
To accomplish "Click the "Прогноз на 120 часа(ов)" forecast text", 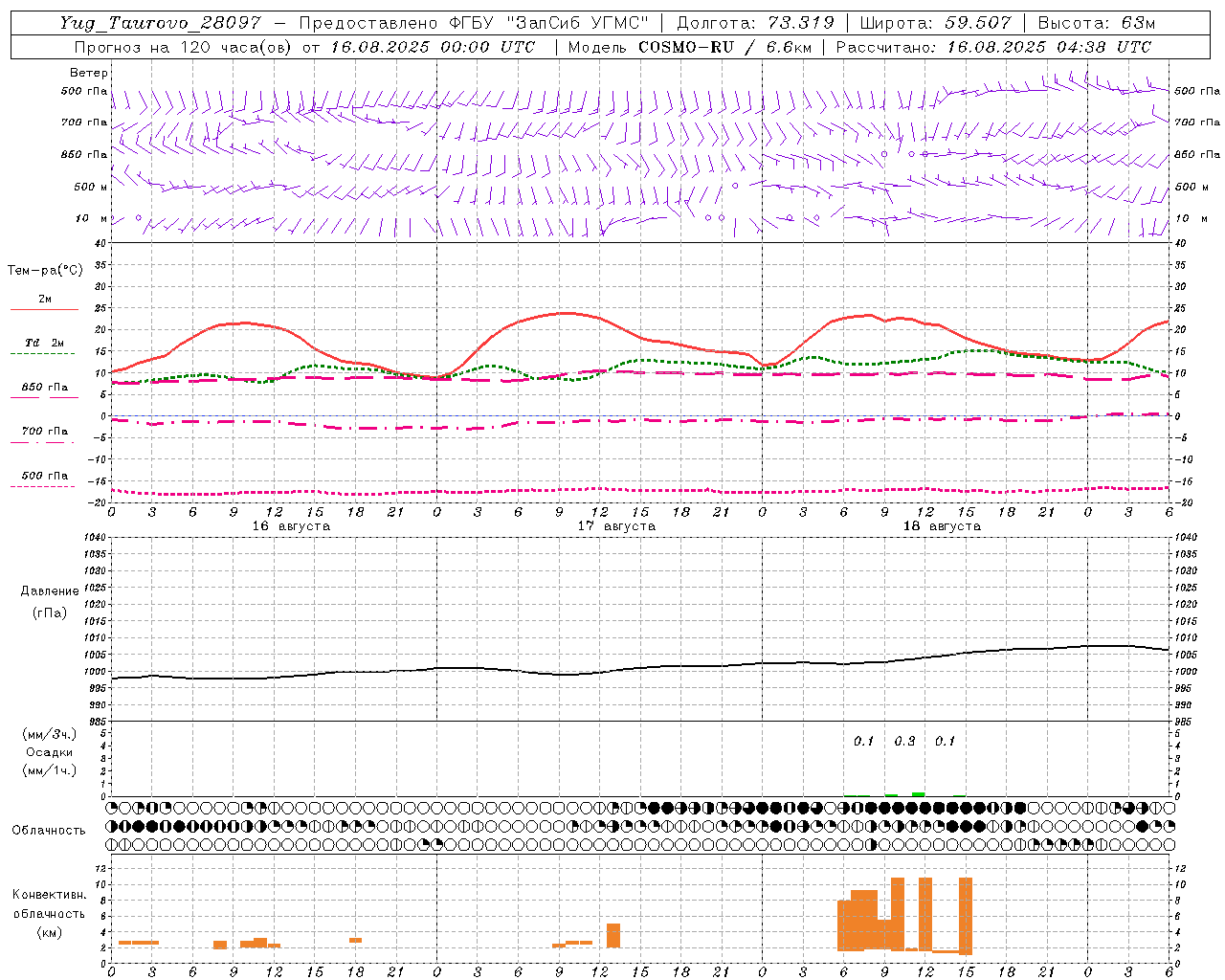I will coord(184,47).
